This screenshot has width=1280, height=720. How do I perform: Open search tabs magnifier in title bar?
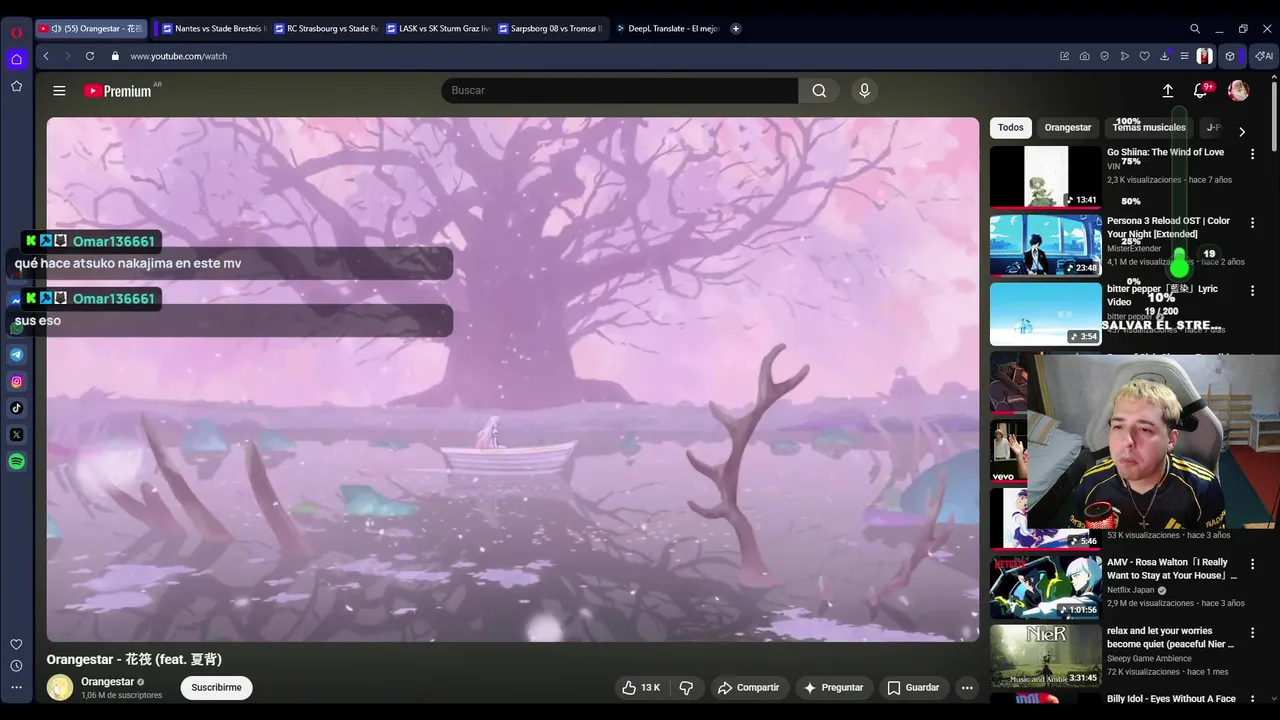1195,29
